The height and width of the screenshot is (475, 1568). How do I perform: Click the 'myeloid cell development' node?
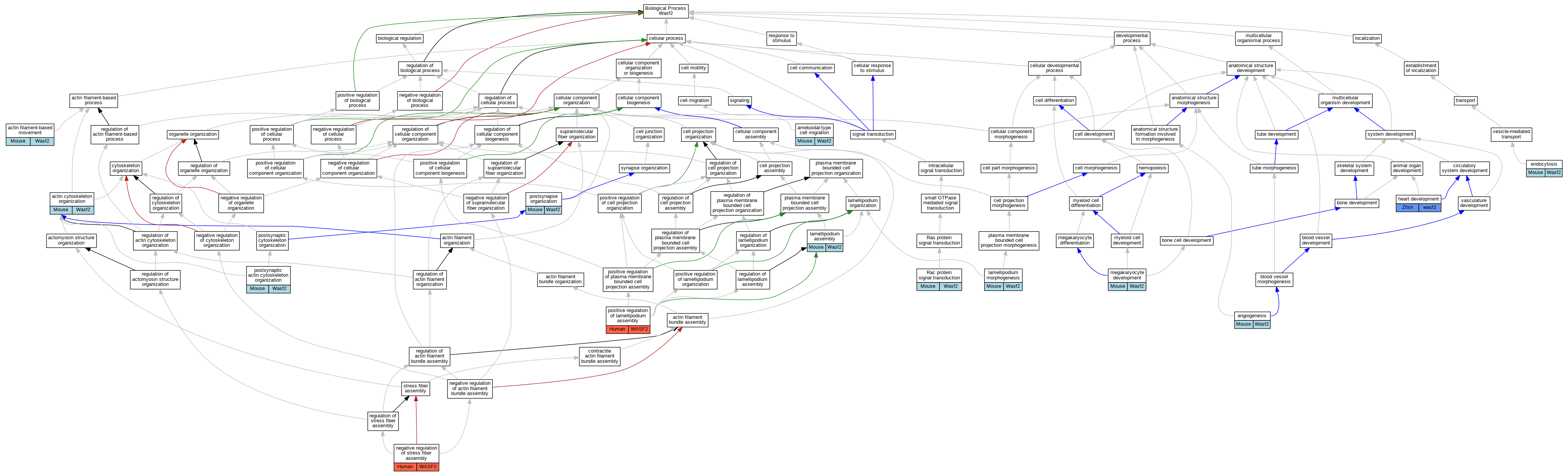click(1127, 241)
